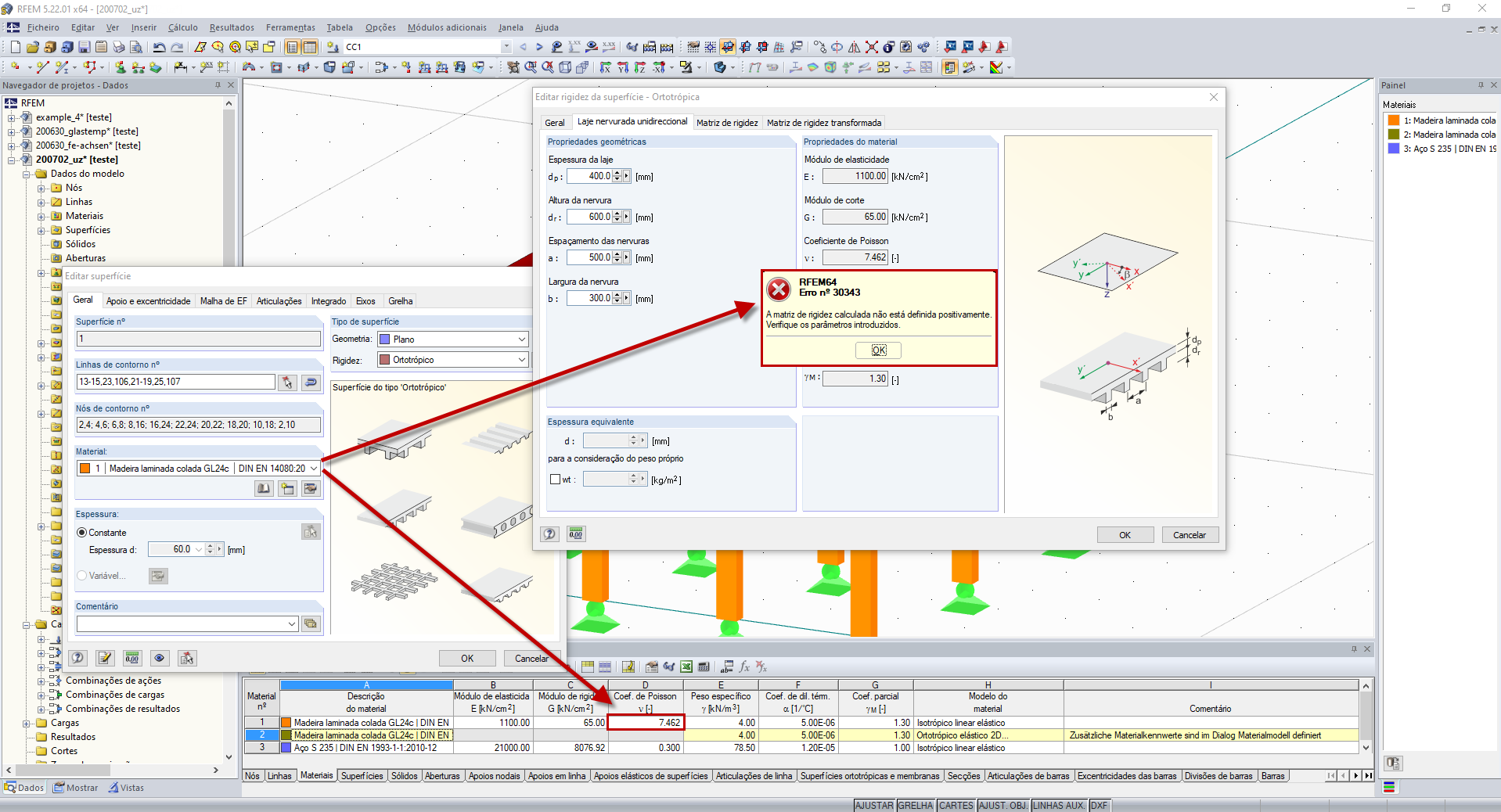
Task: Create a new material below the Material field
Action: [x=287, y=488]
